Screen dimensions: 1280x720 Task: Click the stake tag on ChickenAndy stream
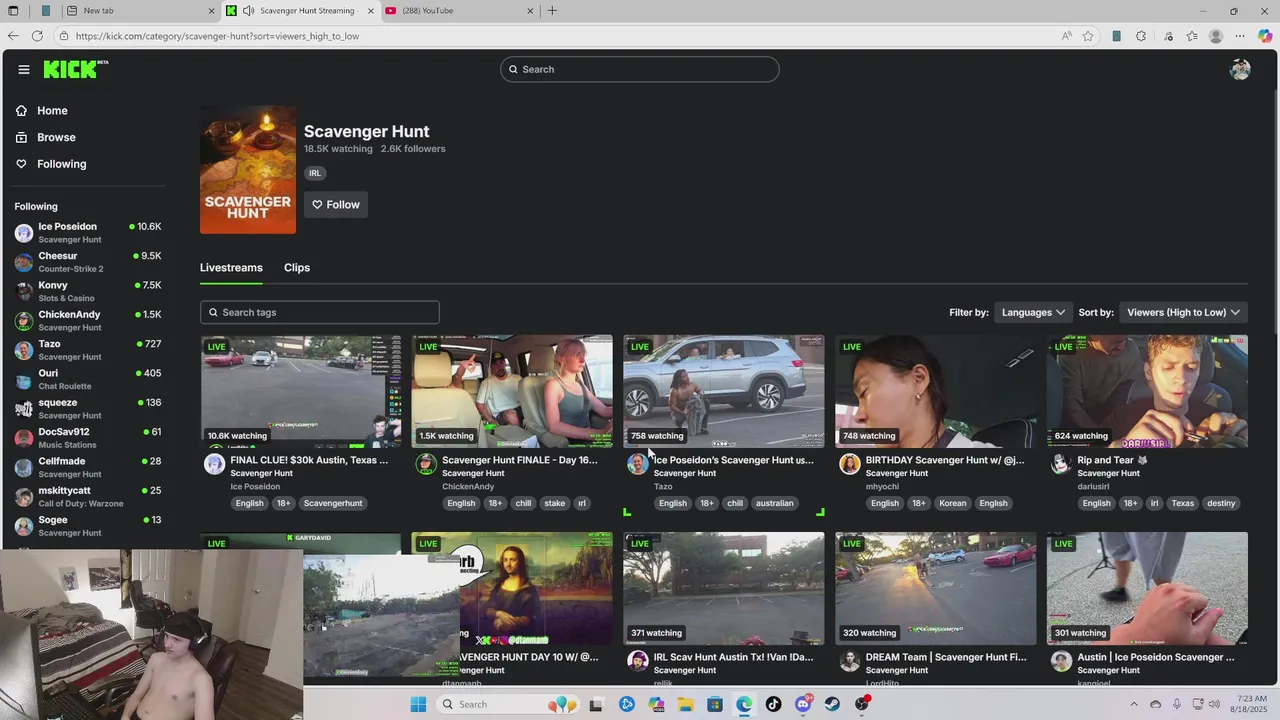click(x=555, y=503)
